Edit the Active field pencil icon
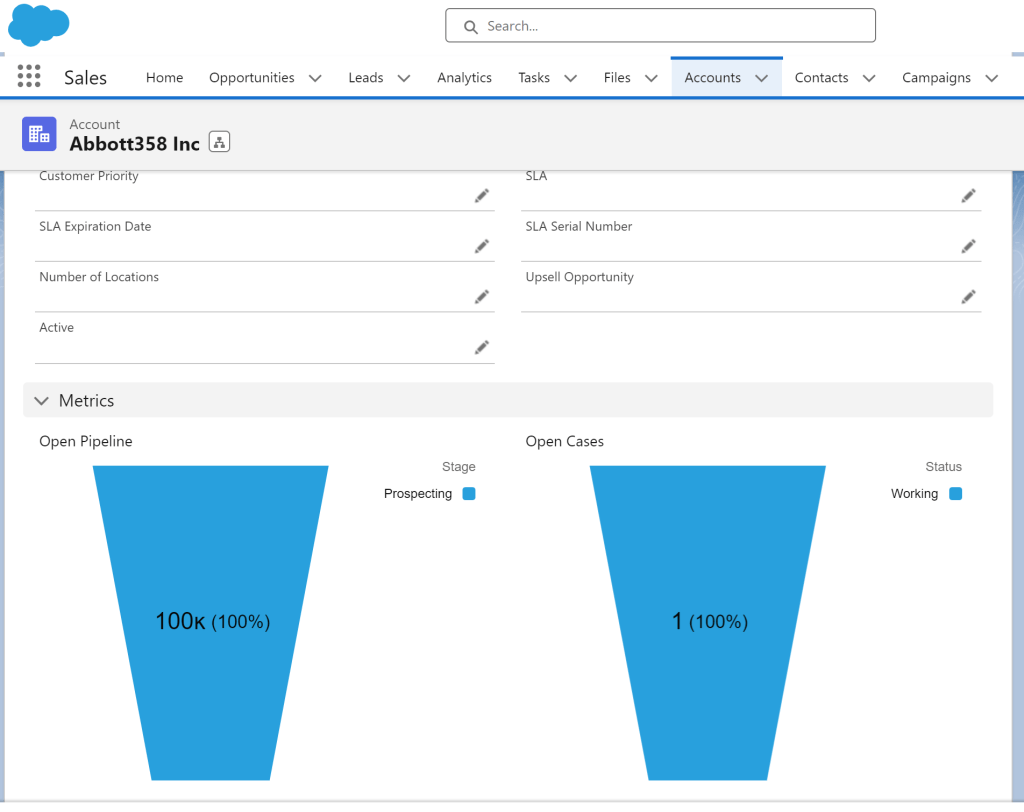Image resolution: width=1024 pixels, height=812 pixels. pos(482,347)
